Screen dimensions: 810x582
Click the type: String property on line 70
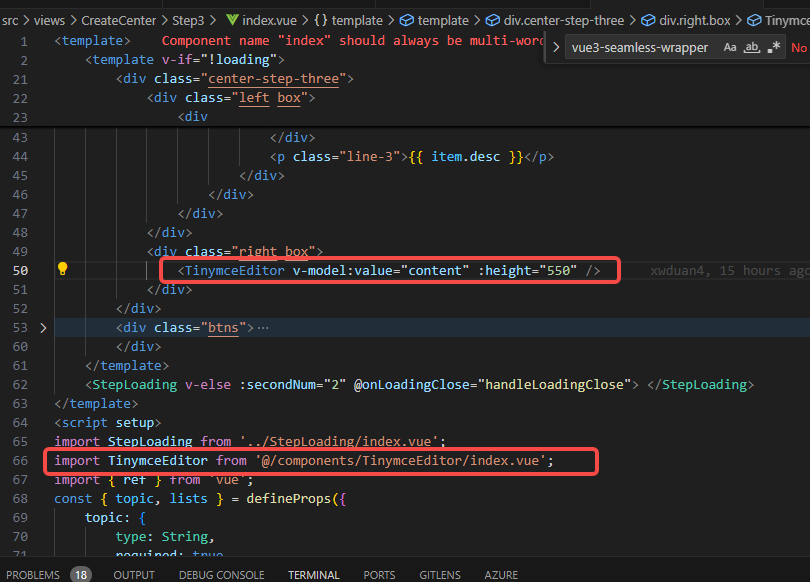(165, 537)
